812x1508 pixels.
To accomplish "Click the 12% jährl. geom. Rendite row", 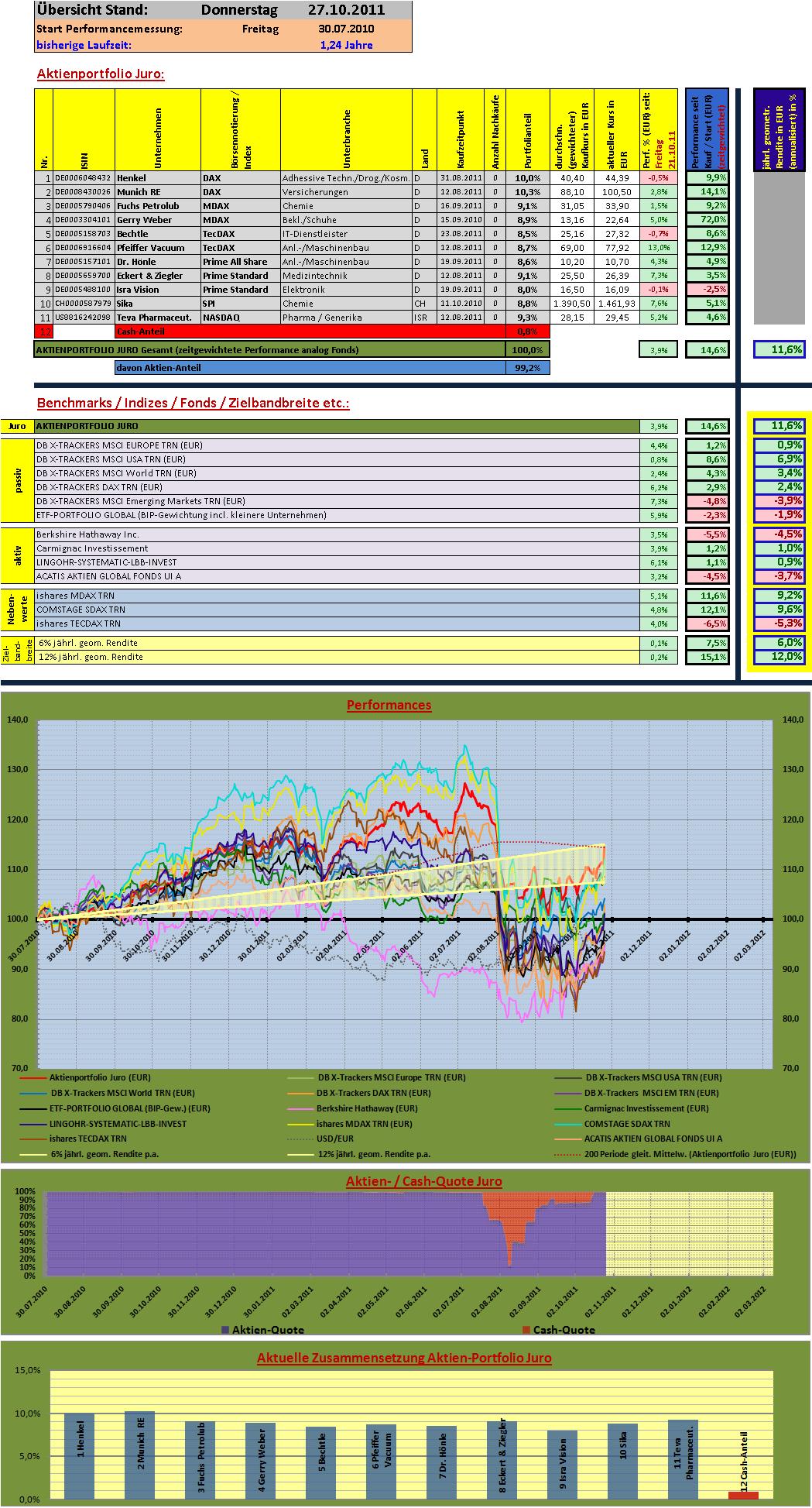I will (337, 657).
